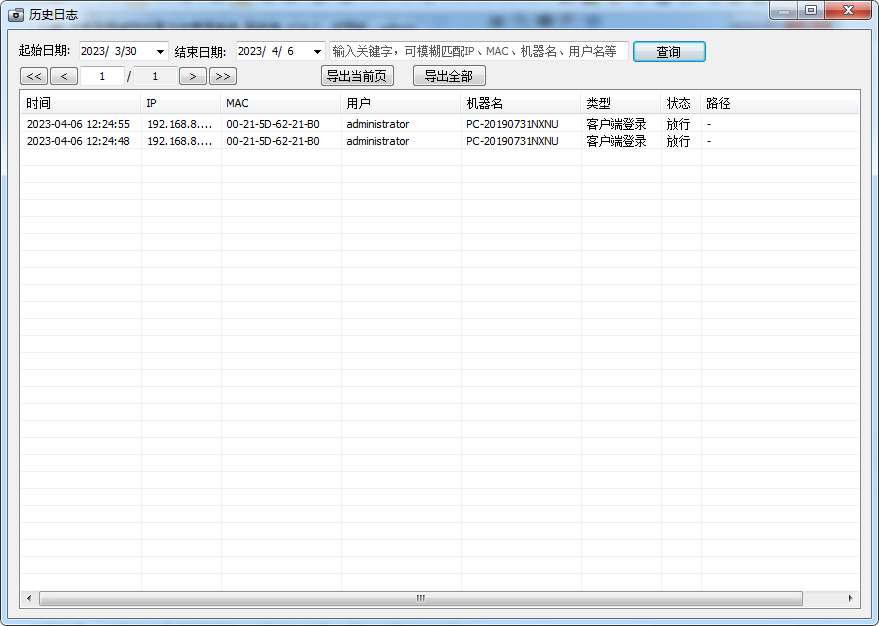Sort by the MAC column header

280,103
